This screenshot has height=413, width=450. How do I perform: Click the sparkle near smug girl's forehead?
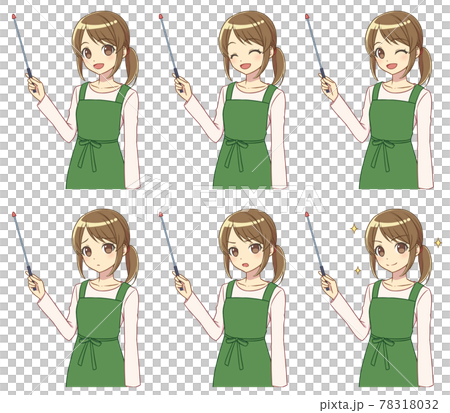(x=354, y=229)
